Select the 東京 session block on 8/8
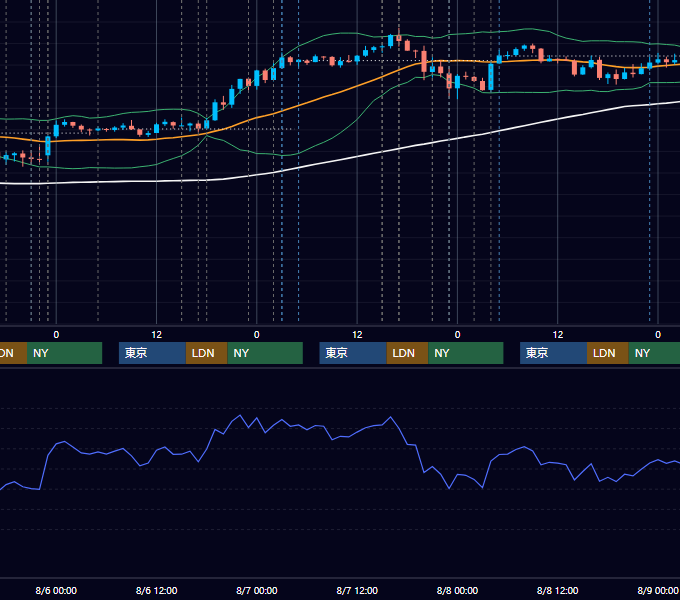Image resolution: width=680 pixels, height=600 pixels. click(553, 353)
